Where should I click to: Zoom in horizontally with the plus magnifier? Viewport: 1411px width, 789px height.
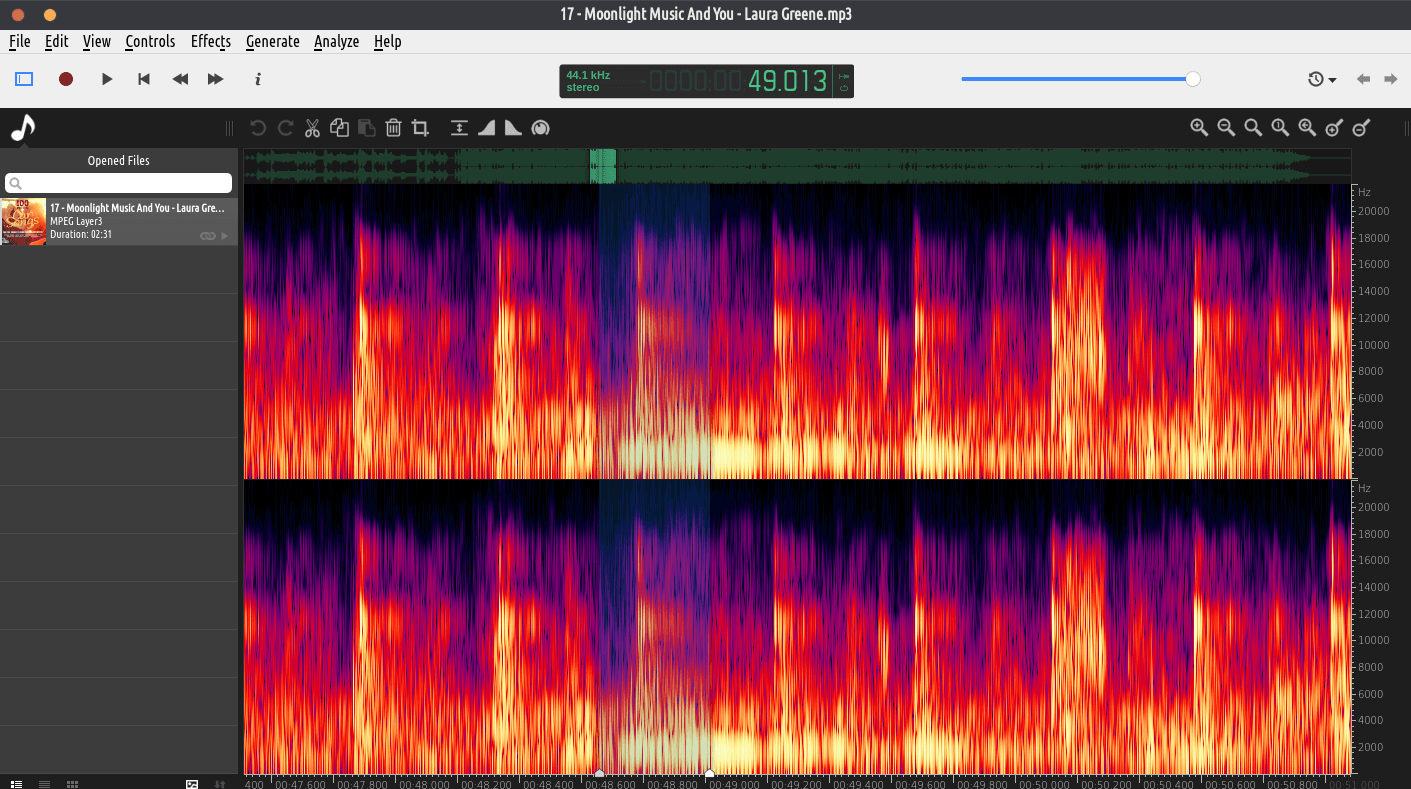coord(1199,127)
